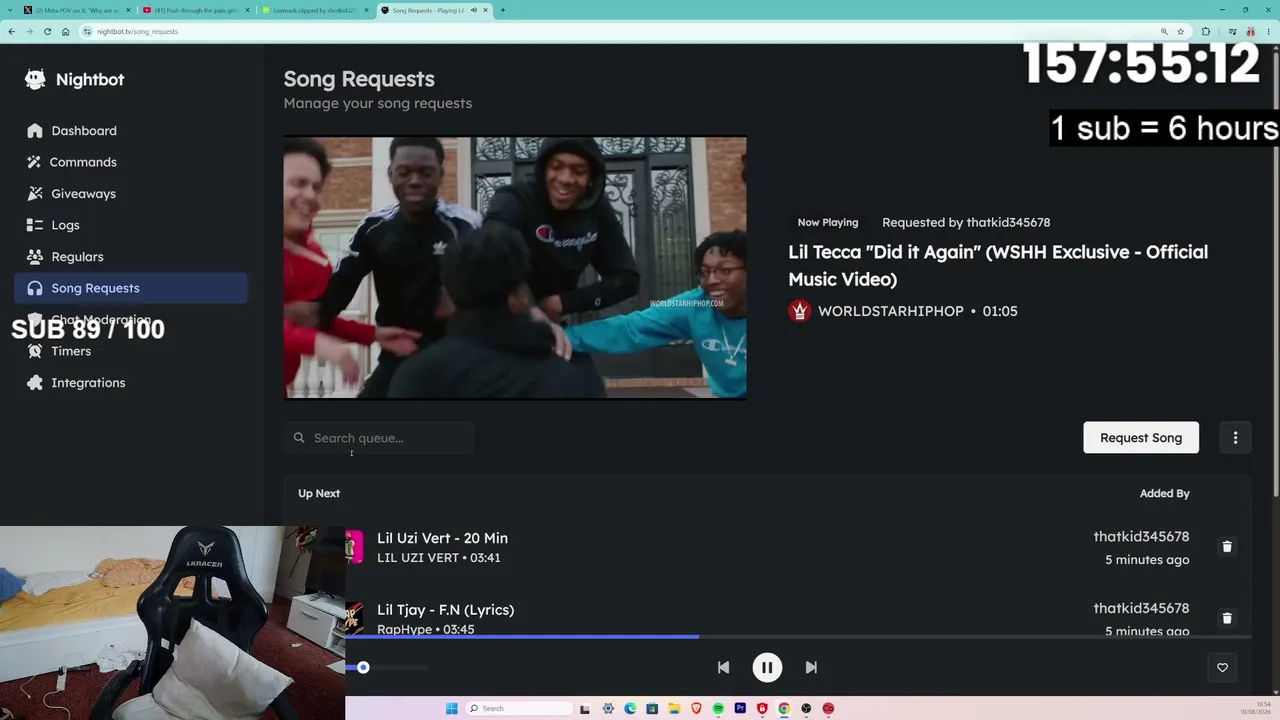Open OBS Studio from the taskbar

[x=806, y=709]
